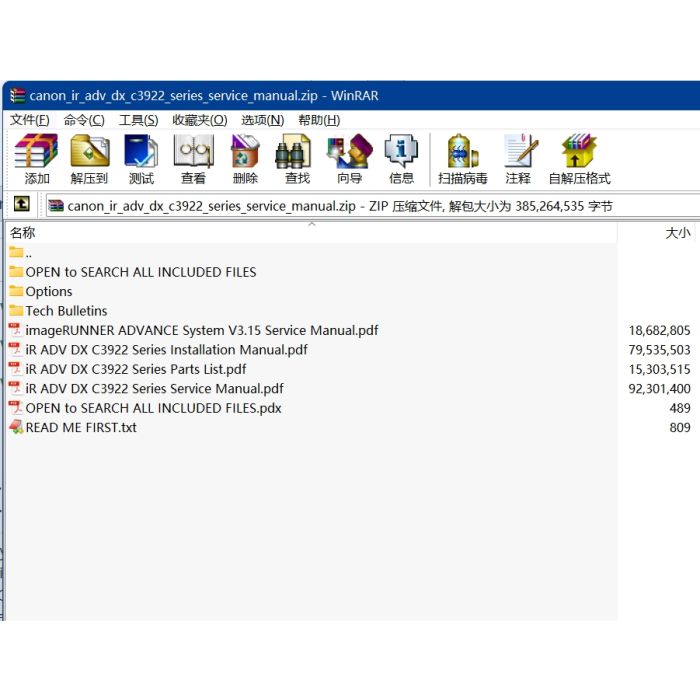The image size is (700, 700).
Task: Open the Help (帮助) menu
Action: 319,120
